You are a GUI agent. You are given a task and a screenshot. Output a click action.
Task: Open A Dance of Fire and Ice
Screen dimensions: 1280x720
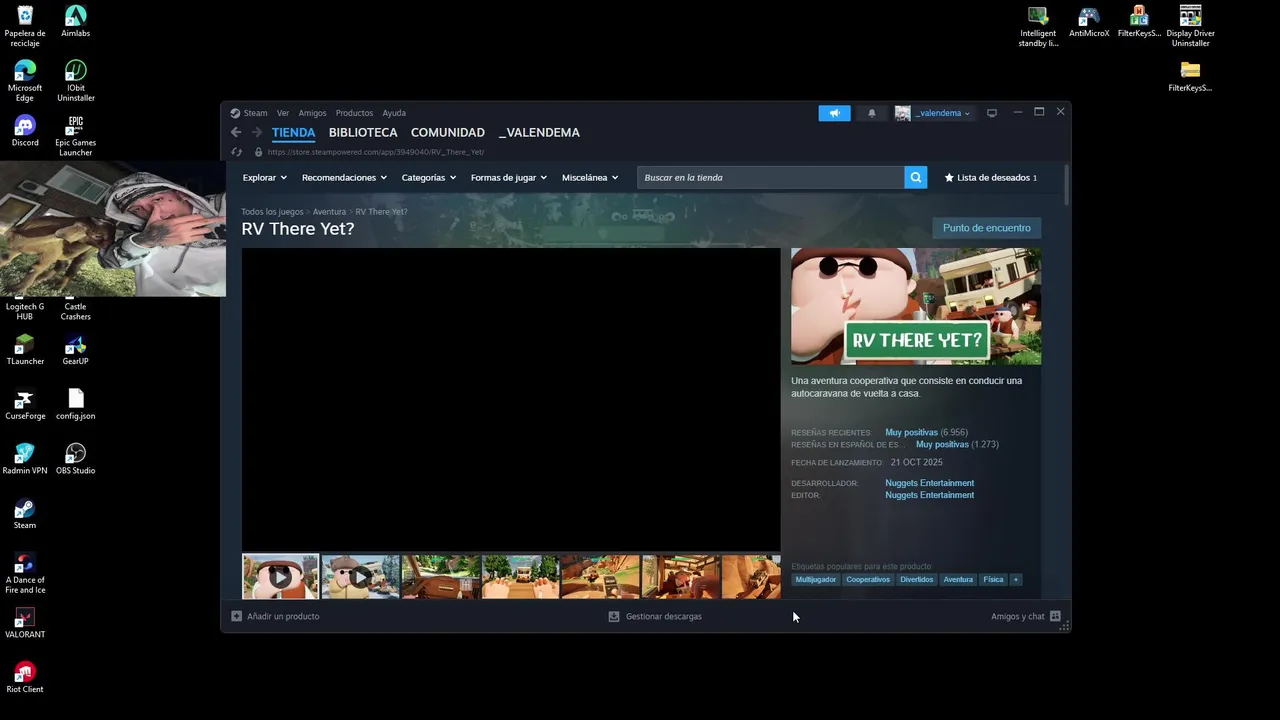(25, 573)
